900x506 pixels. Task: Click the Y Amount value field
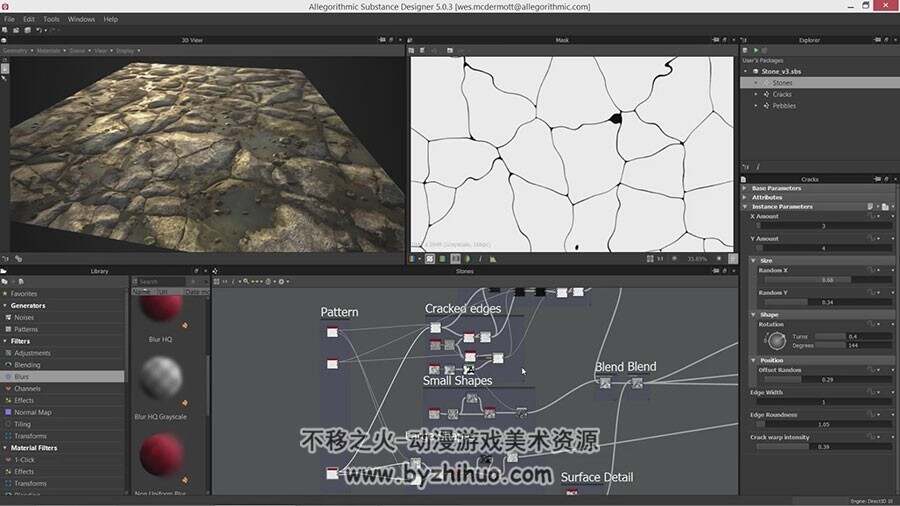823,248
